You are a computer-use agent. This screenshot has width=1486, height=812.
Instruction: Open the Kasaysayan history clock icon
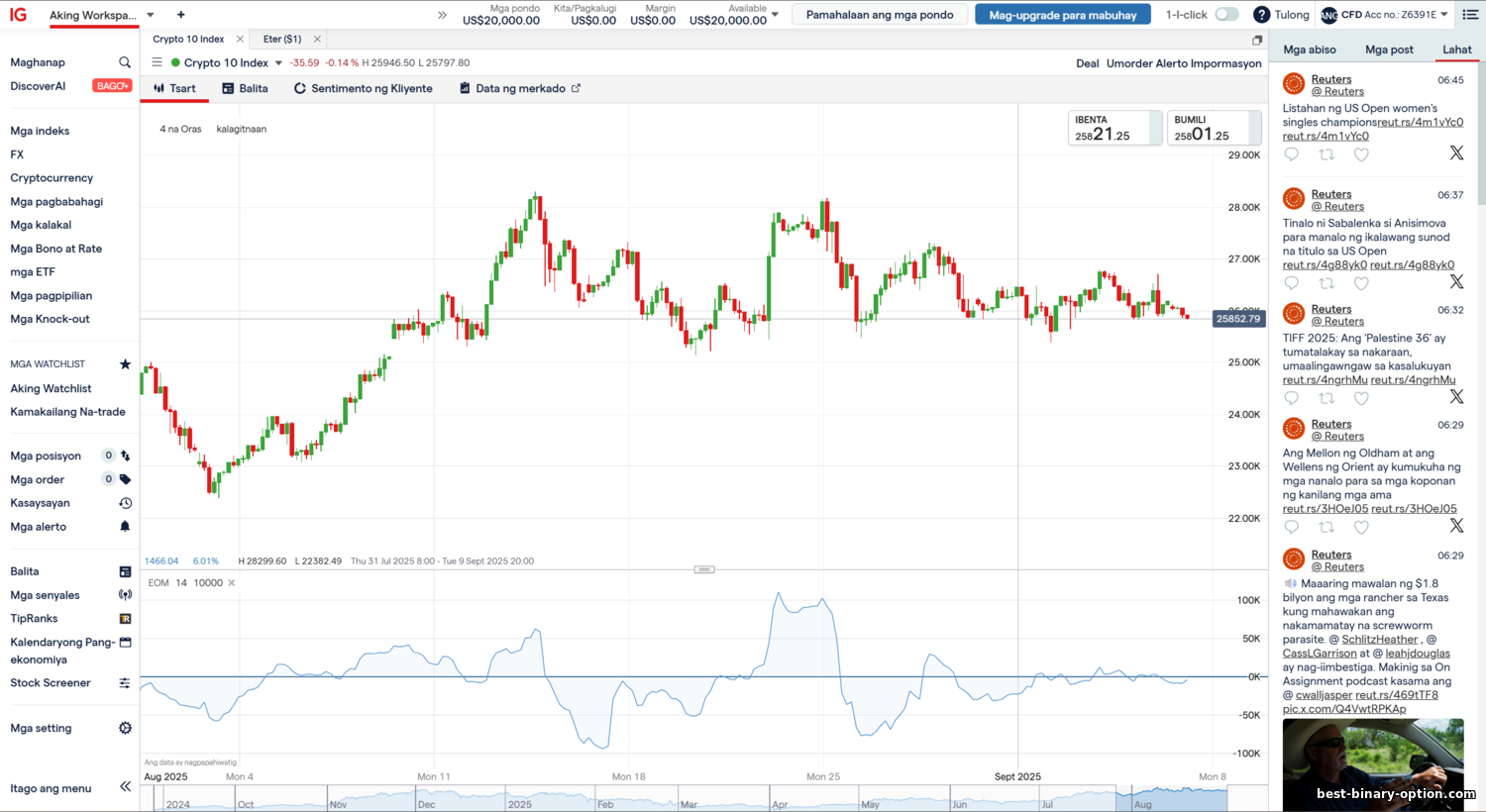(x=125, y=503)
